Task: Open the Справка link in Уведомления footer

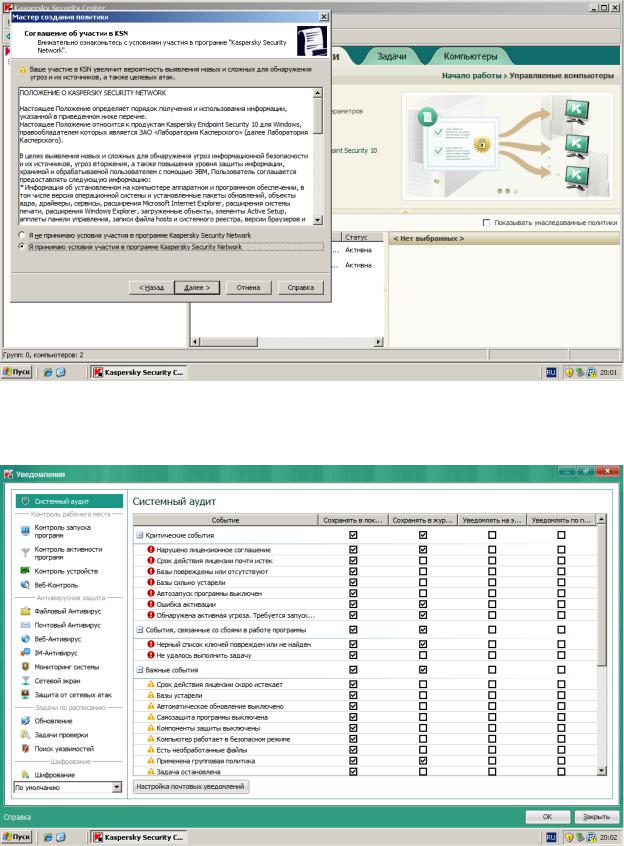Action: (17, 817)
